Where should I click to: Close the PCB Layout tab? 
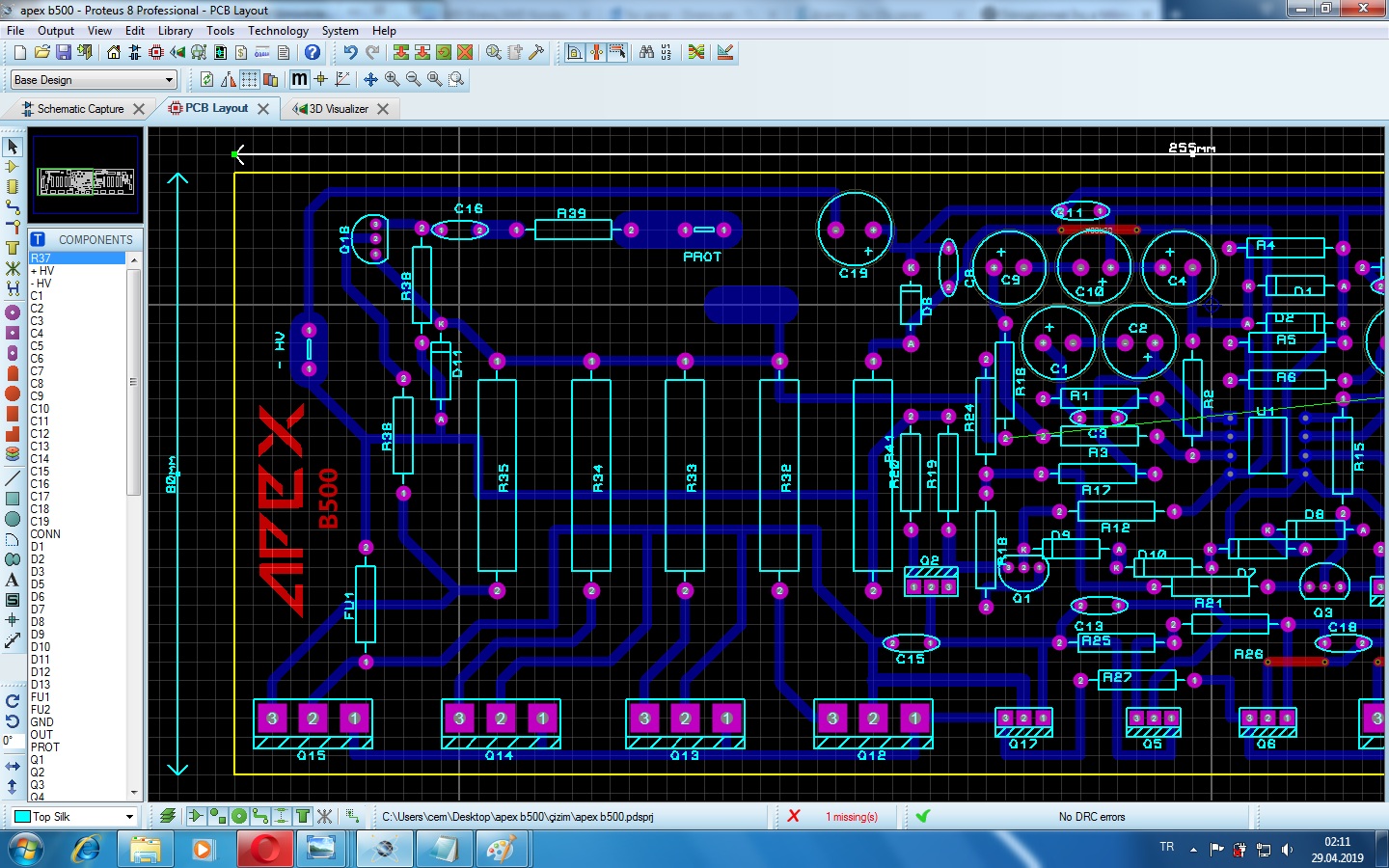coord(262,109)
